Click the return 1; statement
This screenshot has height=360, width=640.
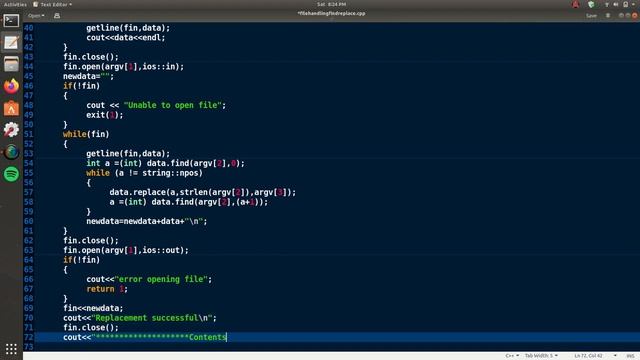coord(107,289)
